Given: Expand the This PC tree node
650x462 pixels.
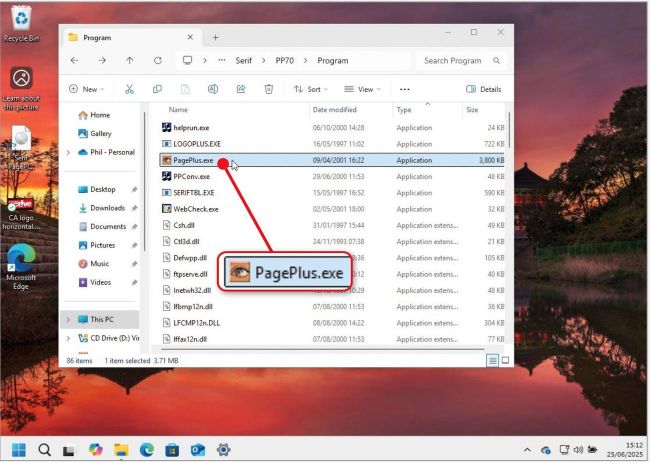Looking at the screenshot, I should tap(68, 320).
